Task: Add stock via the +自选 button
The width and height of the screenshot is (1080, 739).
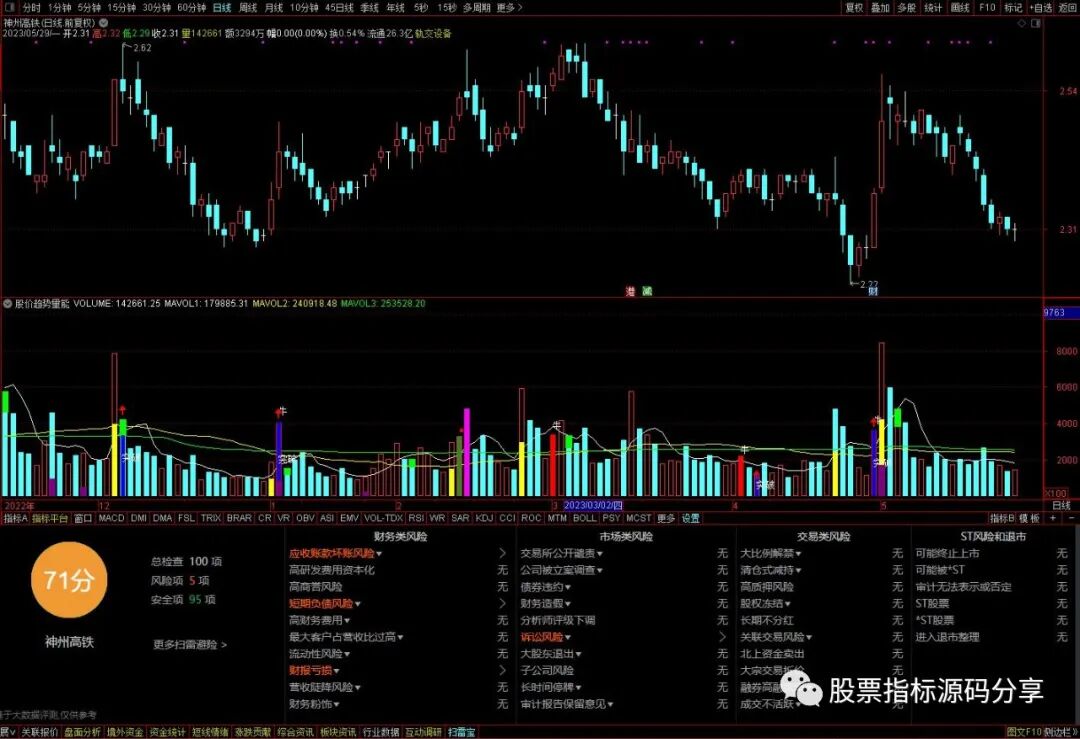Action: (x=1041, y=8)
